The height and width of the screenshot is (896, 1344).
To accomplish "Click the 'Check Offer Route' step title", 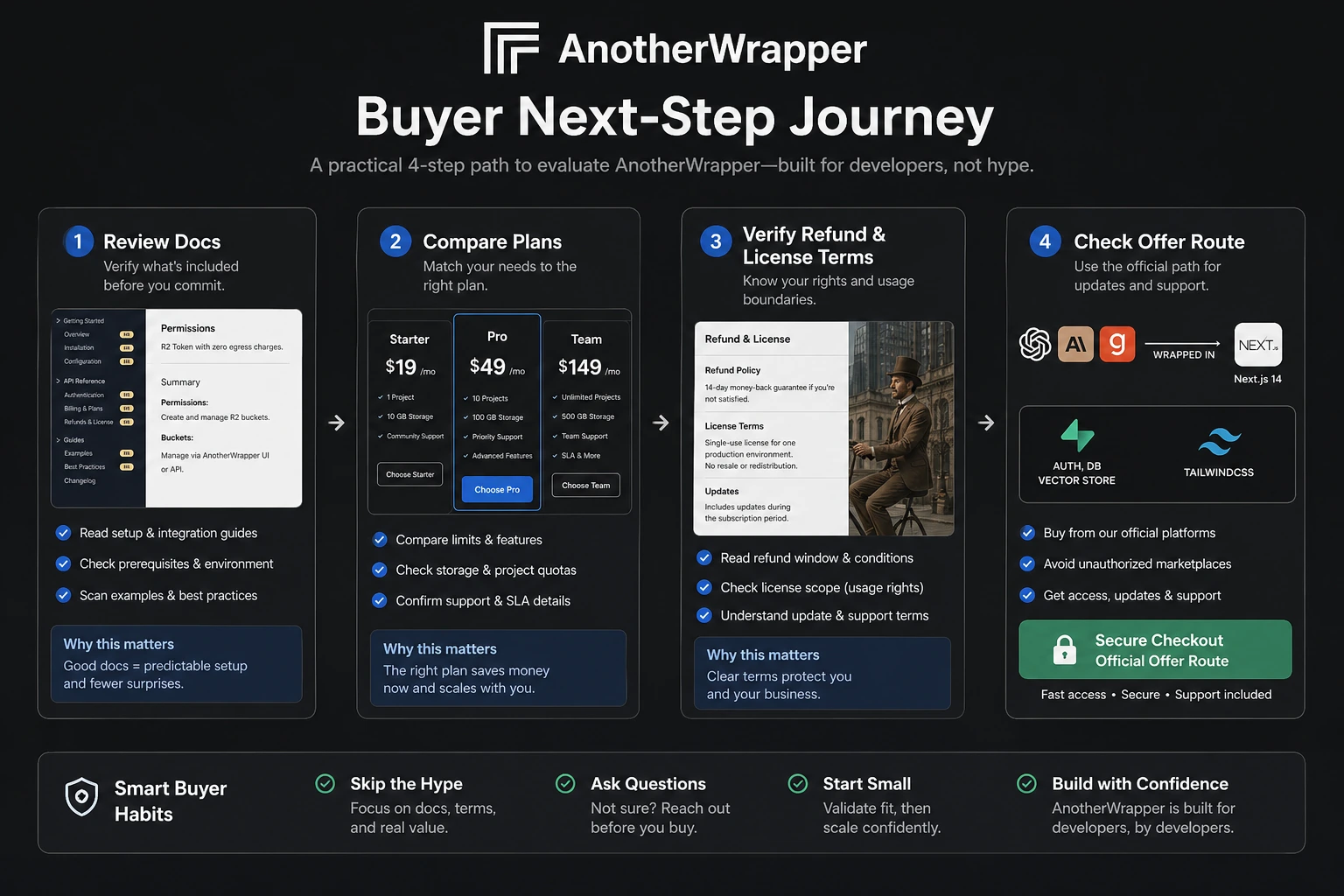I will click(x=1159, y=241).
